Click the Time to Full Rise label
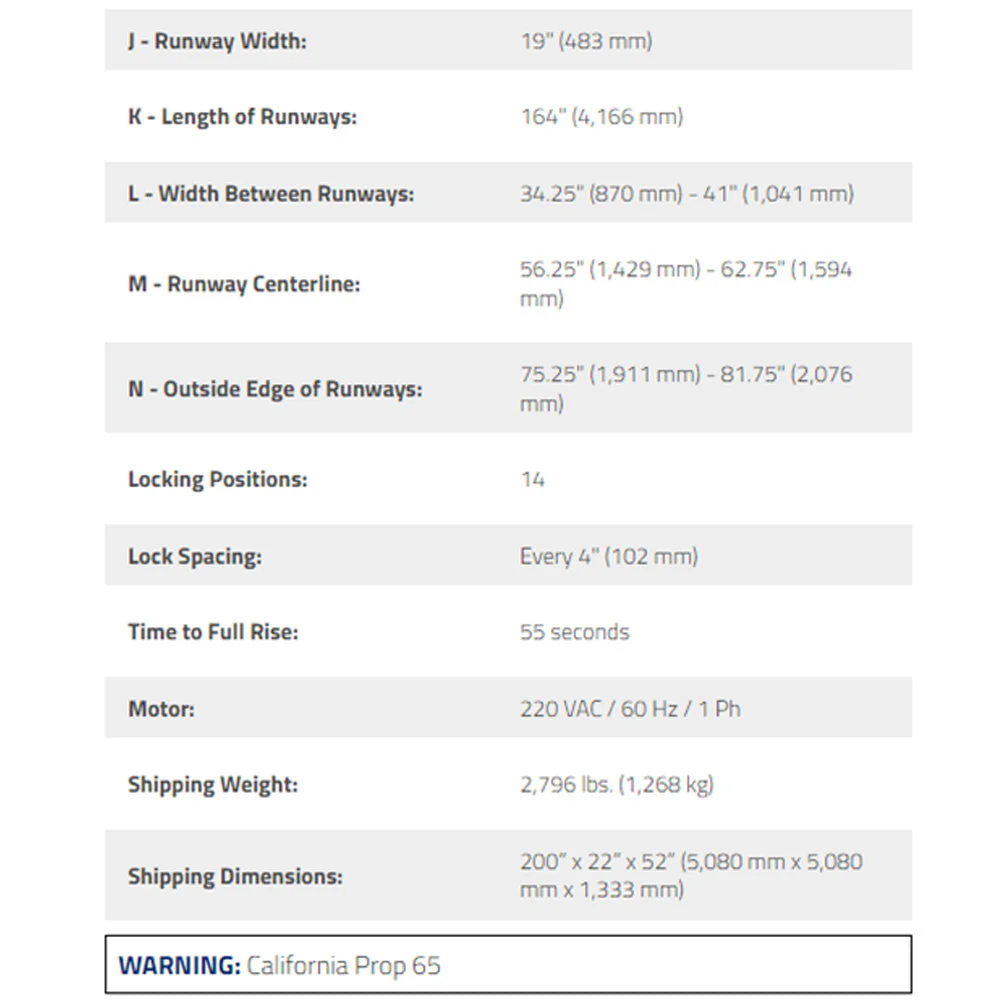 click(x=213, y=632)
